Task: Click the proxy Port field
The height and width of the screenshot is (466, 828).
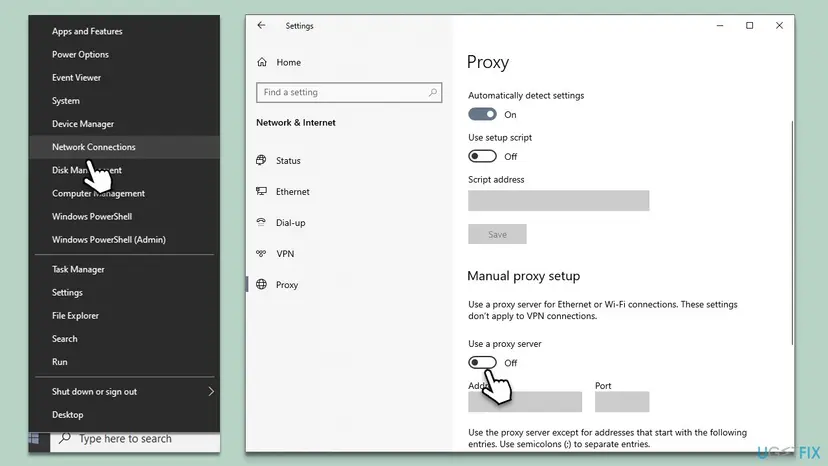Action: coord(622,402)
